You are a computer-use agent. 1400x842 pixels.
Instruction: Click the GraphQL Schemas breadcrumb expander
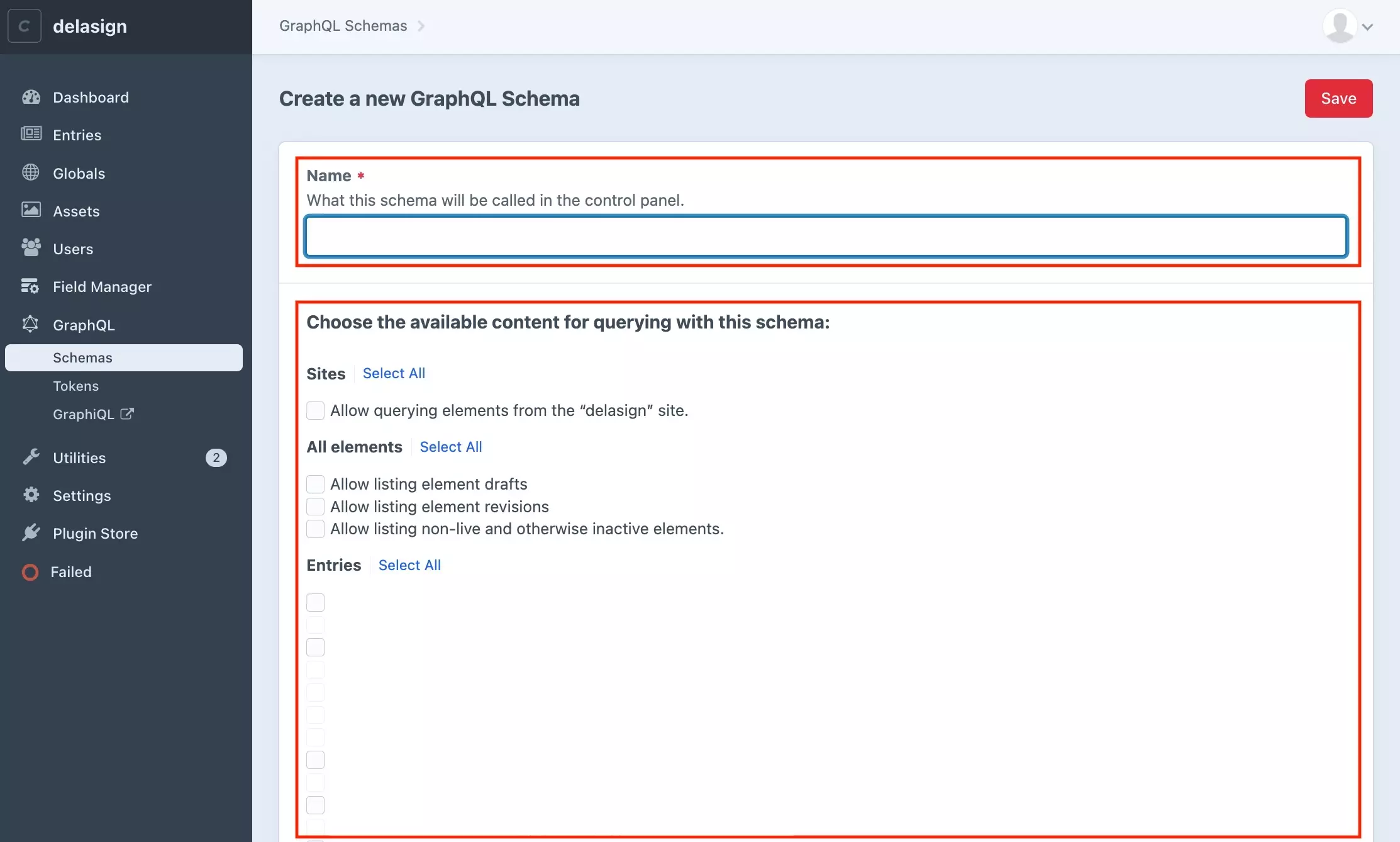coord(421,26)
